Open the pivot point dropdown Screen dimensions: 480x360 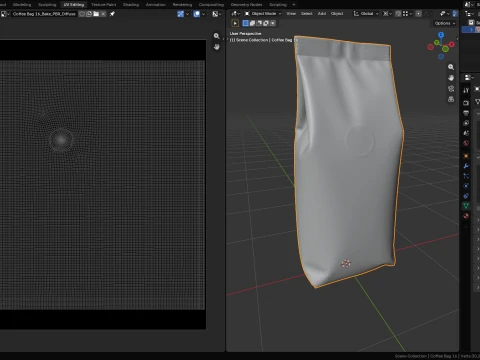tap(387, 14)
